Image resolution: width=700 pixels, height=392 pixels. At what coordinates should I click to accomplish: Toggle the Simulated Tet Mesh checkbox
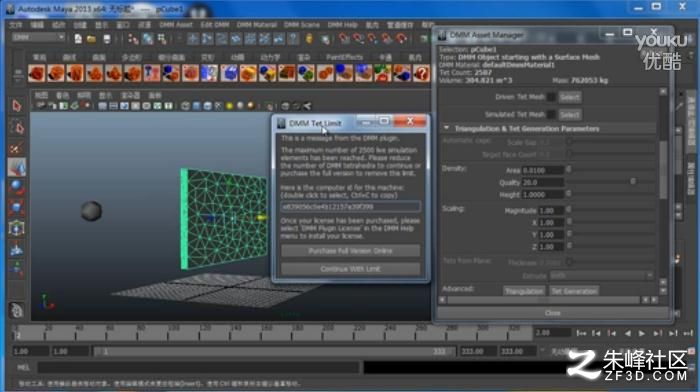coord(551,114)
